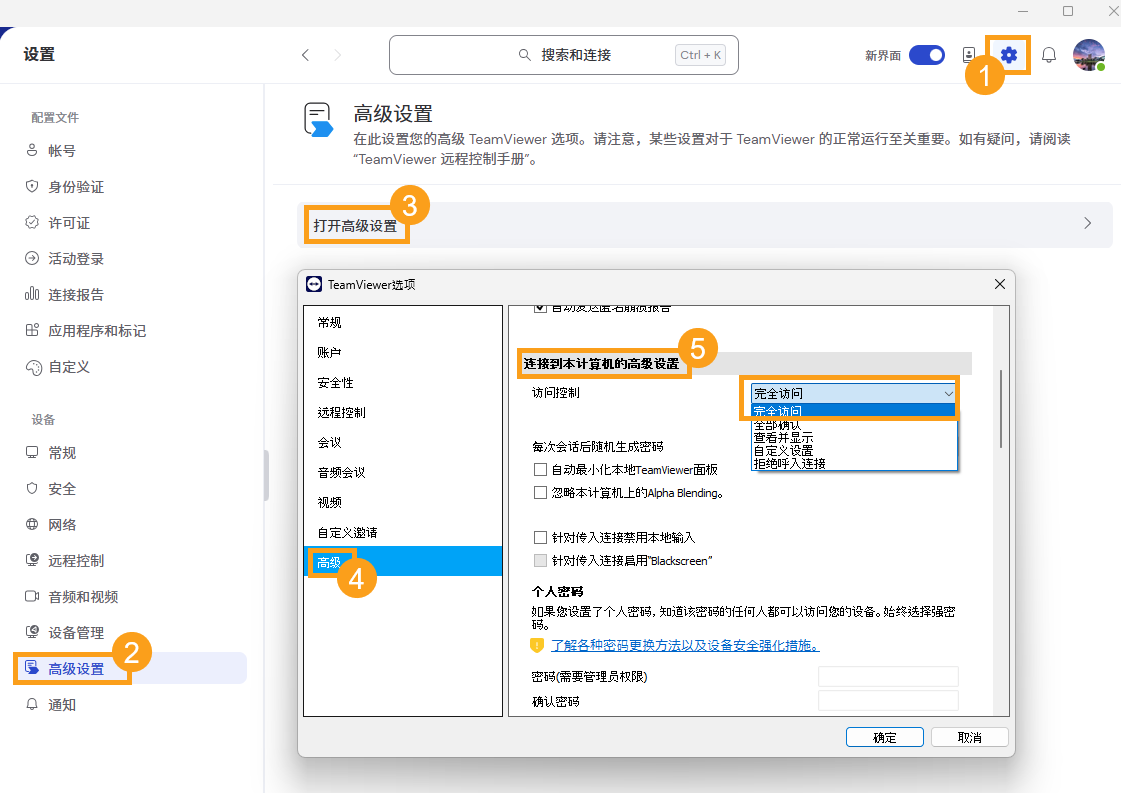Click the 自定义 palette icon
The height and width of the screenshot is (793, 1121).
point(33,368)
